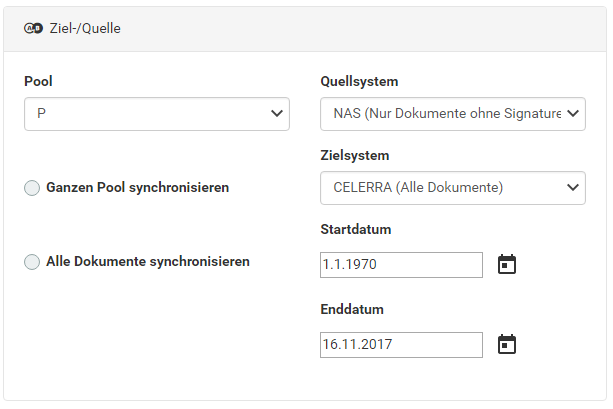Select Ganzen Pool synchronisieren radio button
Viewport: 613px width, 409px height.
tap(32, 188)
